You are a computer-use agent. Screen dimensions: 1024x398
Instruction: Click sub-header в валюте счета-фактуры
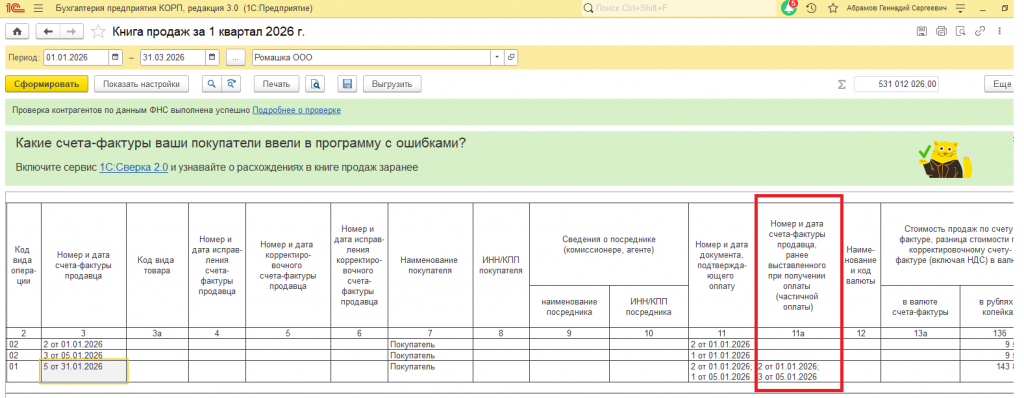coord(920,306)
